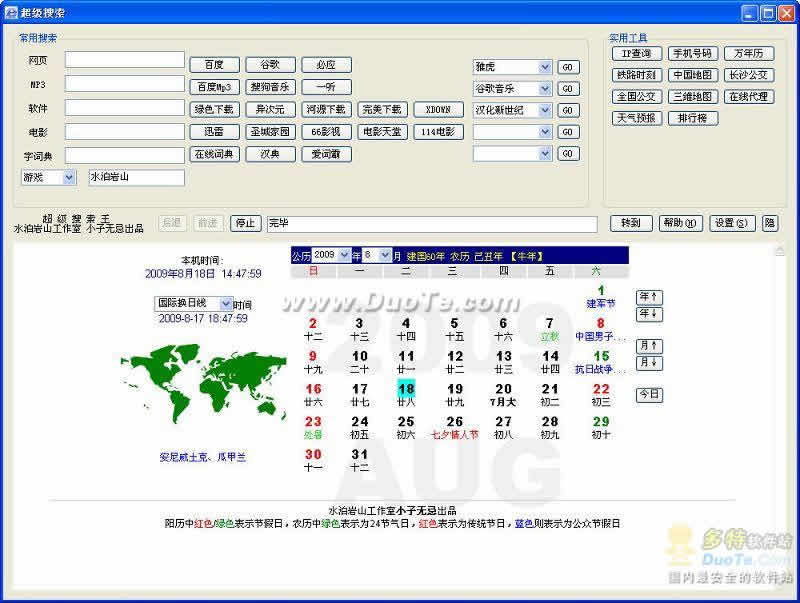Jump to today with 今日 button
The width and height of the screenshot is (800, 603).
click(x=649, y=395)
